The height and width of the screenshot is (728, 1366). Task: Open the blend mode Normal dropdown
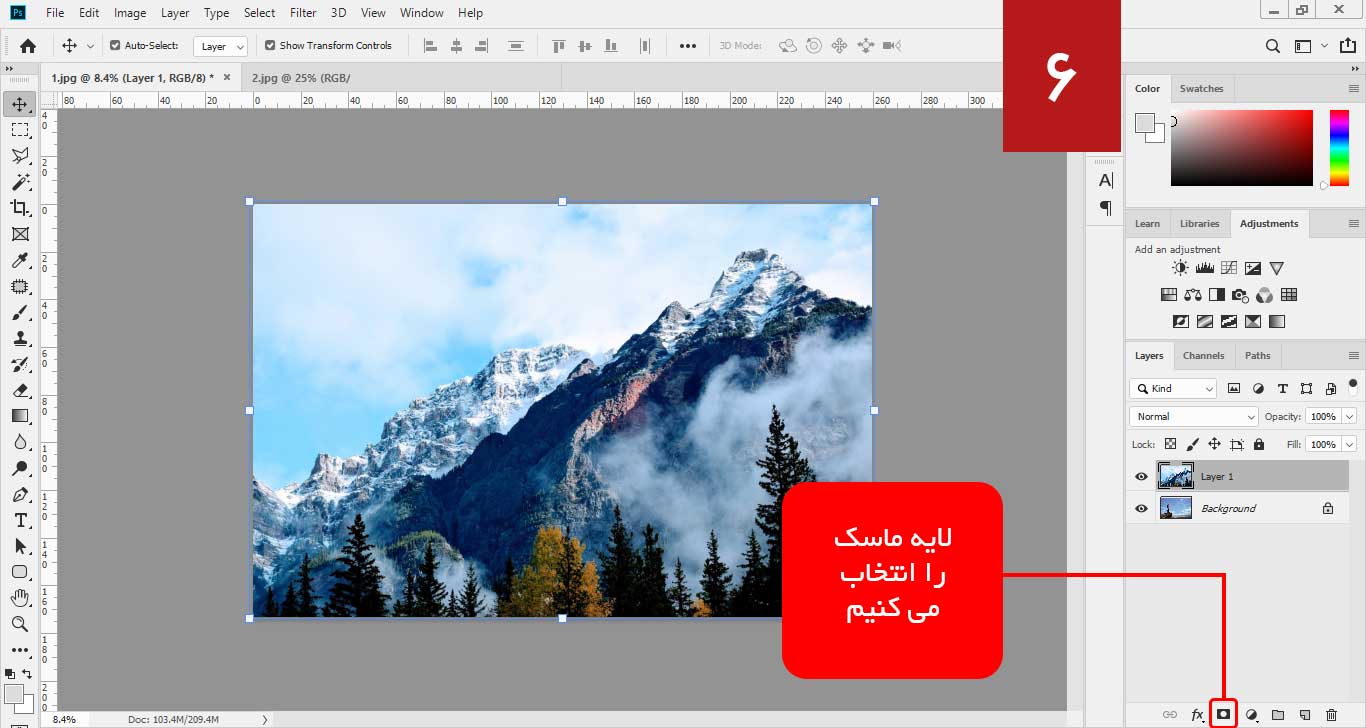(x=1194, y=416)
